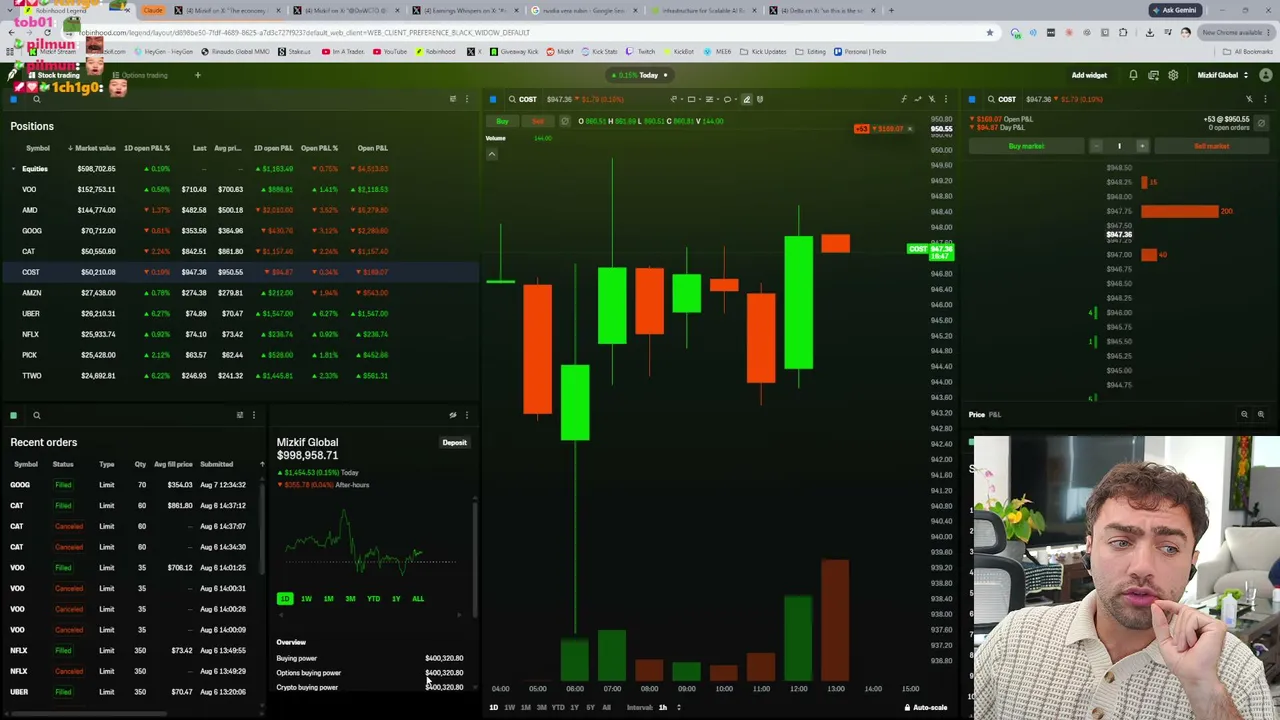Select the 1W account chart range

tap(306, 599)
